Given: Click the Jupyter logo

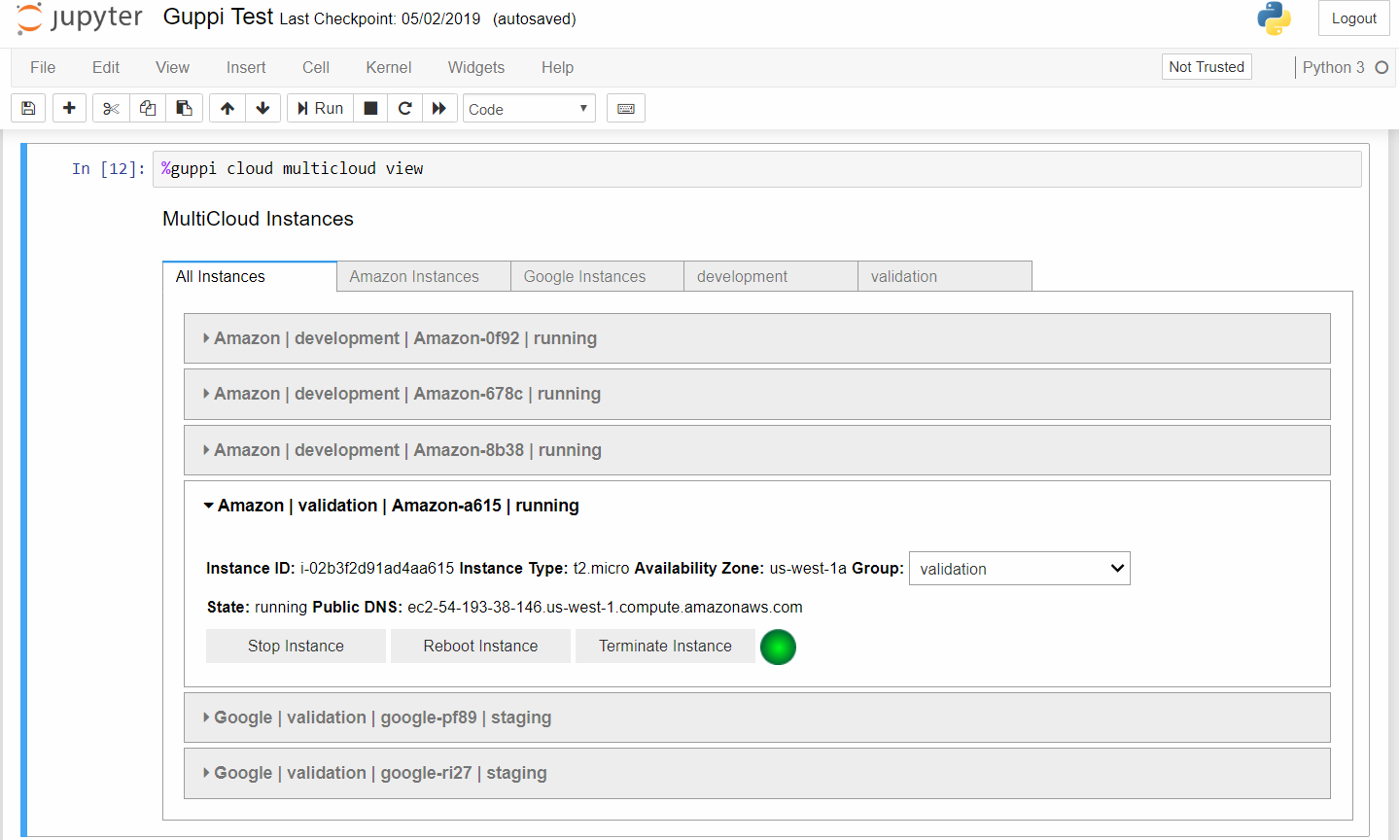Looking at the screenshot, I should coord(79,18).
